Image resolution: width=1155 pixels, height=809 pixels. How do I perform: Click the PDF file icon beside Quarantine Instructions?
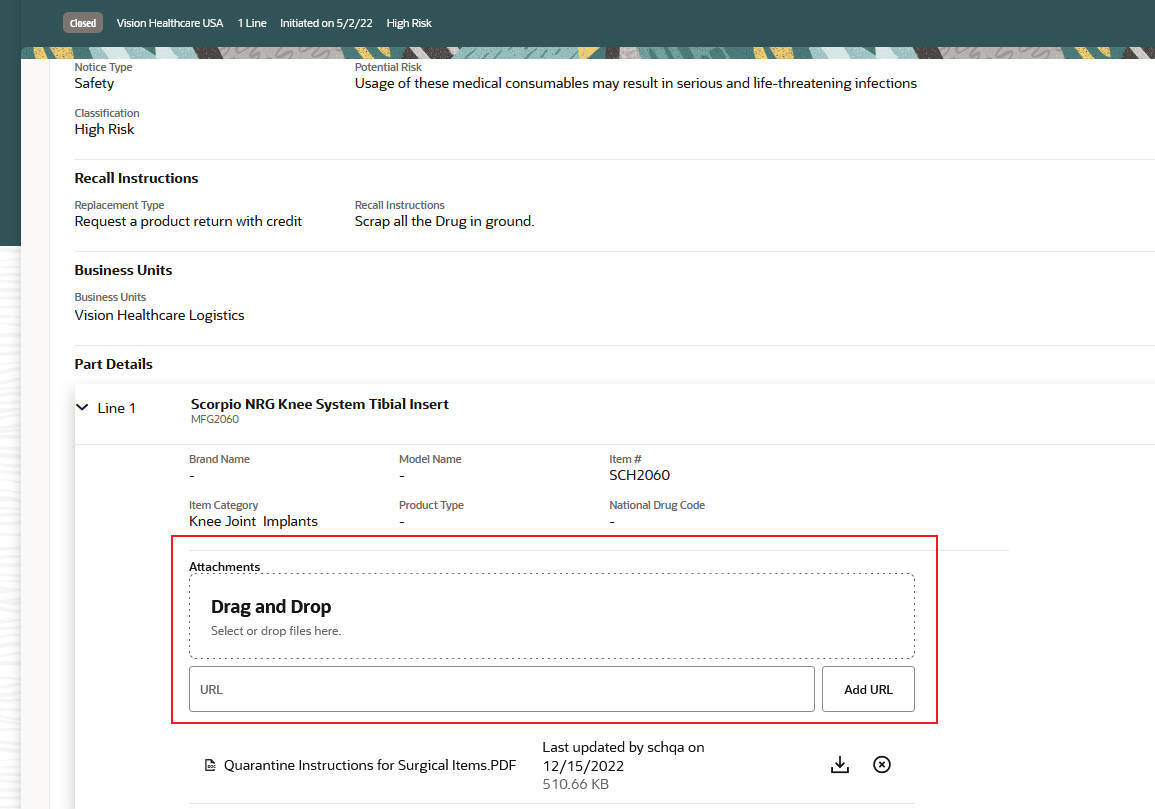210,766
